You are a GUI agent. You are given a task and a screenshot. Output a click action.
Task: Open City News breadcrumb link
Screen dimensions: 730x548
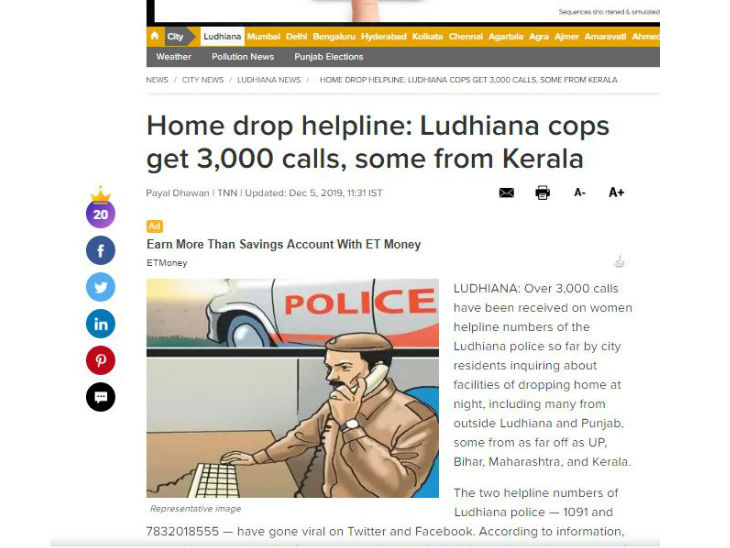click(x=203, y=80)
